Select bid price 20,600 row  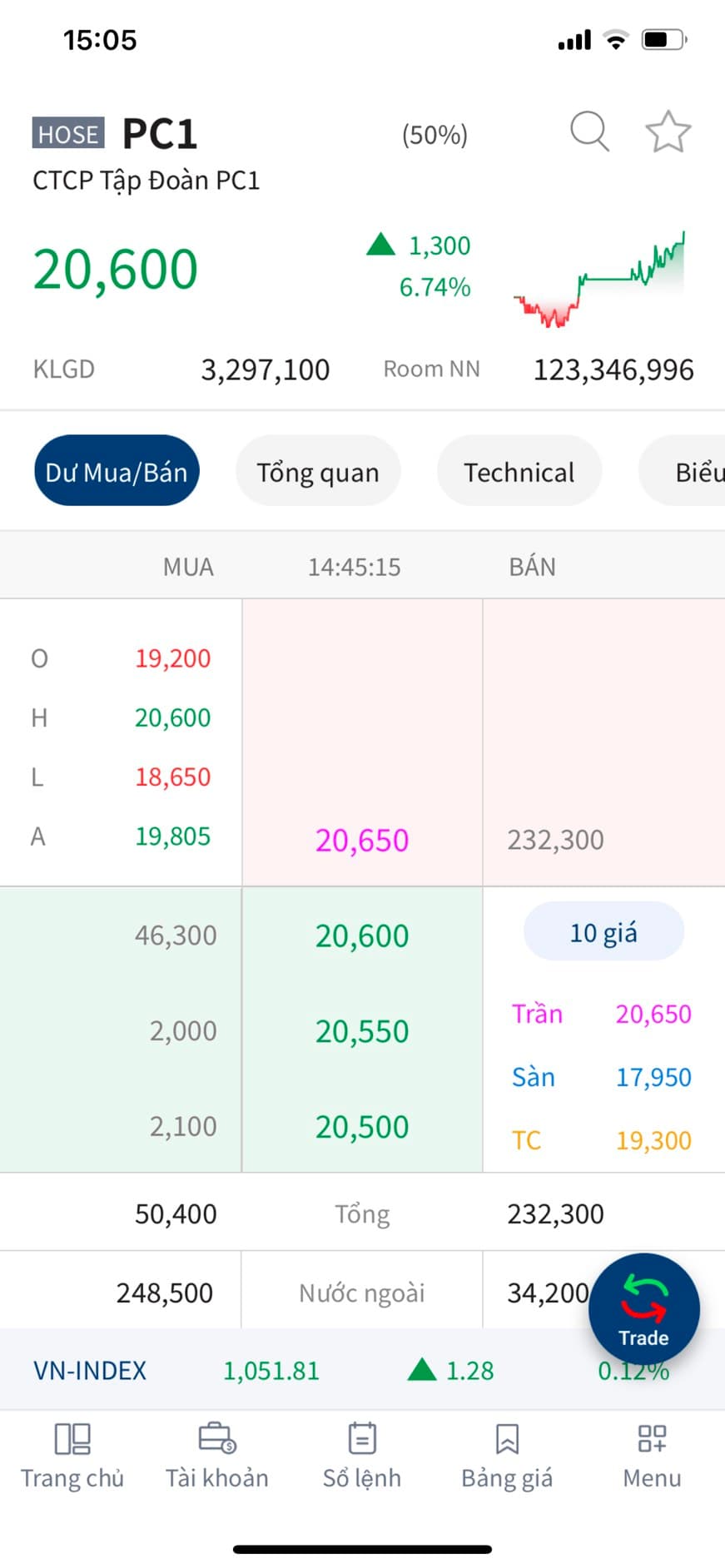tap(362, 936)
